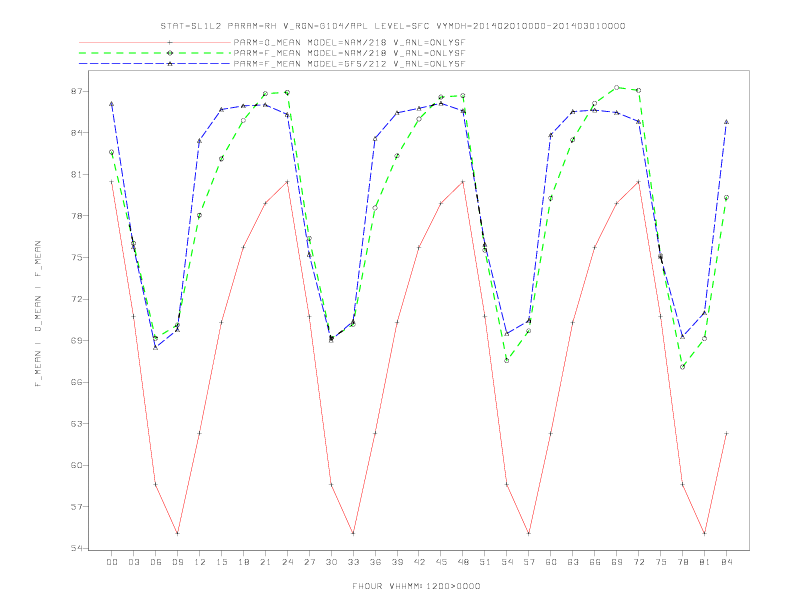Select the green F_MEAN NAM/218 legend label
Screen dimensions: 792x612
349,53
